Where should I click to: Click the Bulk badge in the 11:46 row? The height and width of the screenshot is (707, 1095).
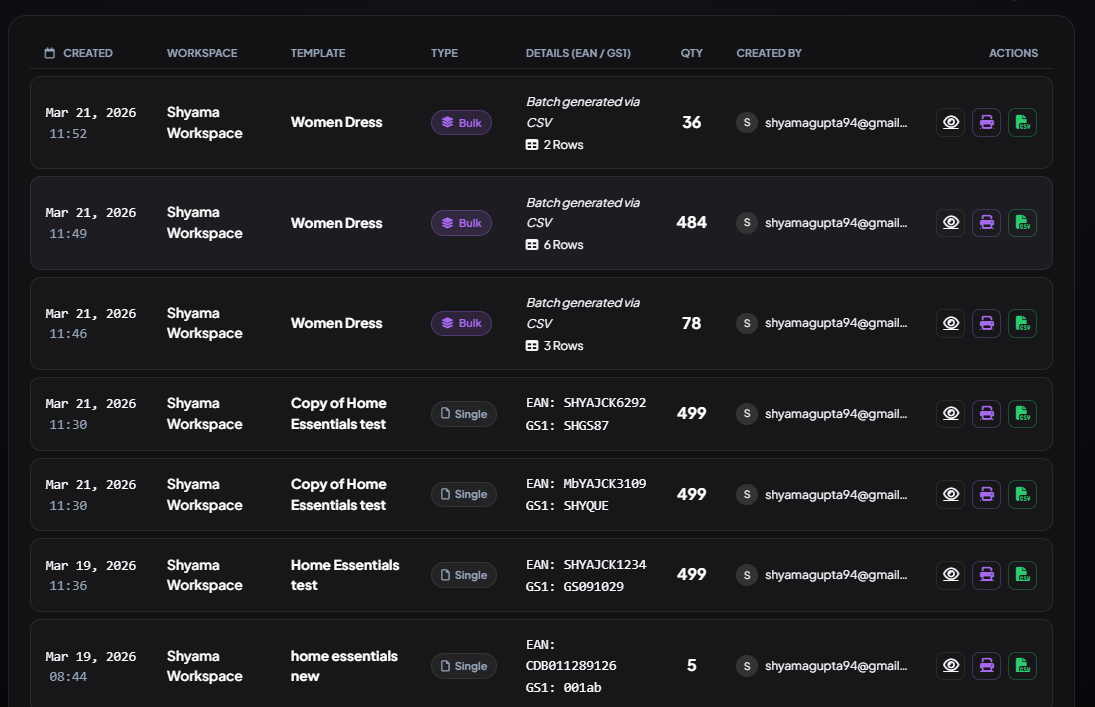(x=462, y=323)
